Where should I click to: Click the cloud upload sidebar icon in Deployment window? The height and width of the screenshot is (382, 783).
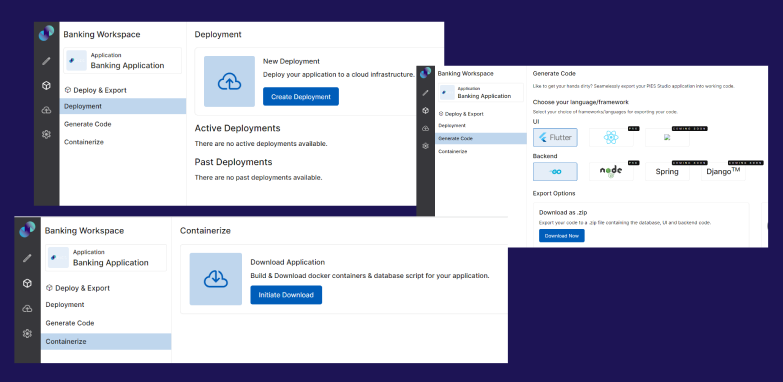point(46,110)
